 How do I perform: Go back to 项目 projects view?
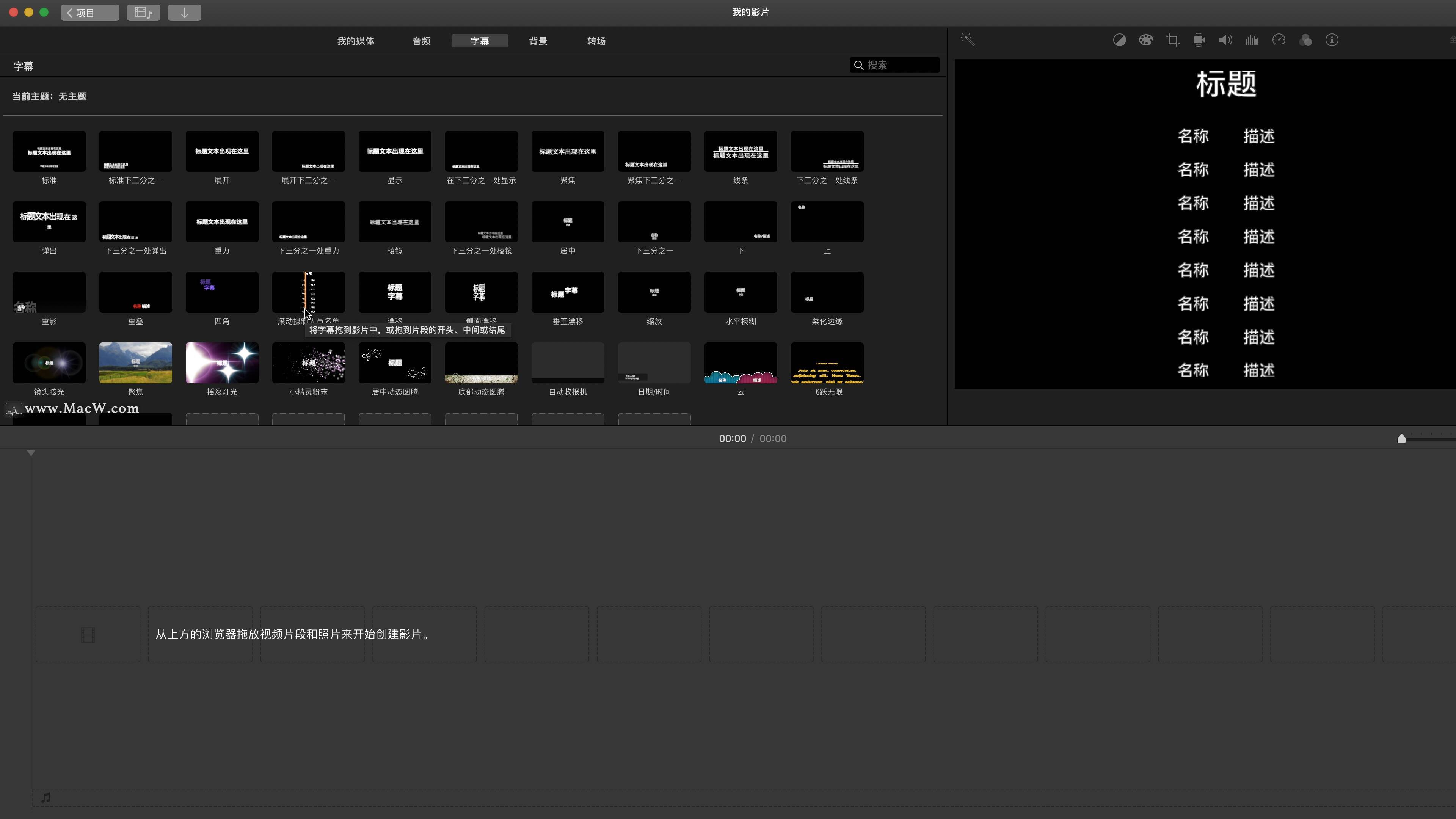(x=90, y=13)
